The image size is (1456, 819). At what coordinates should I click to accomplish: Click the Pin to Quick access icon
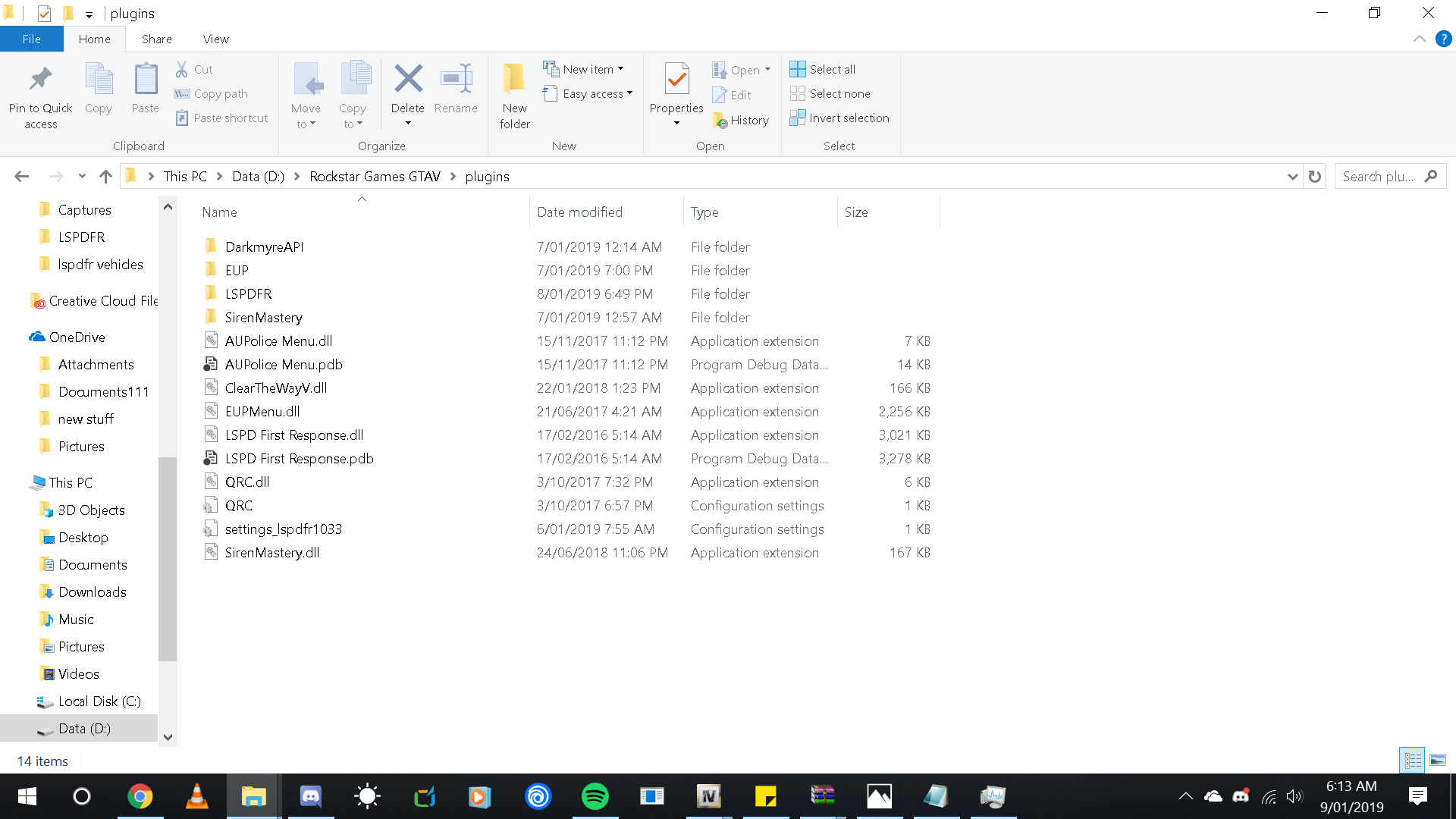(x=40, y=80)
